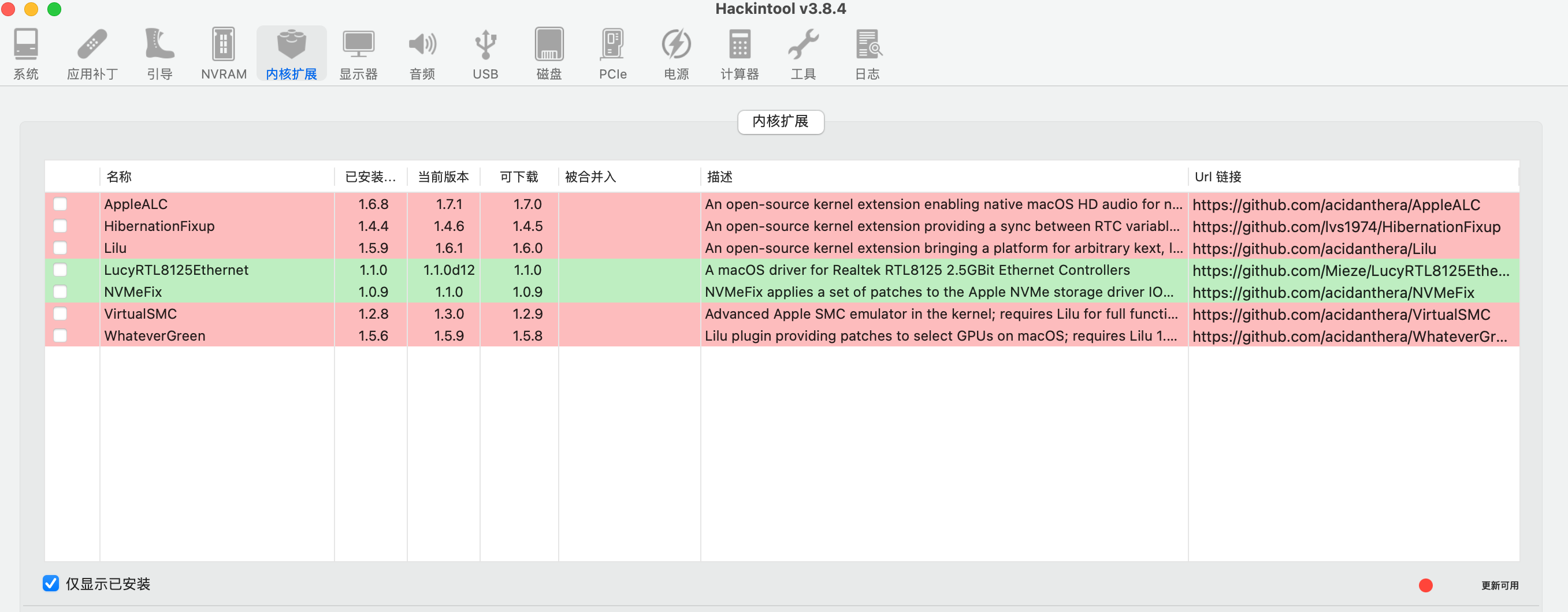Click the green zoom window button
This screenshot has width=1568, height=612.
tap(54, 9)
